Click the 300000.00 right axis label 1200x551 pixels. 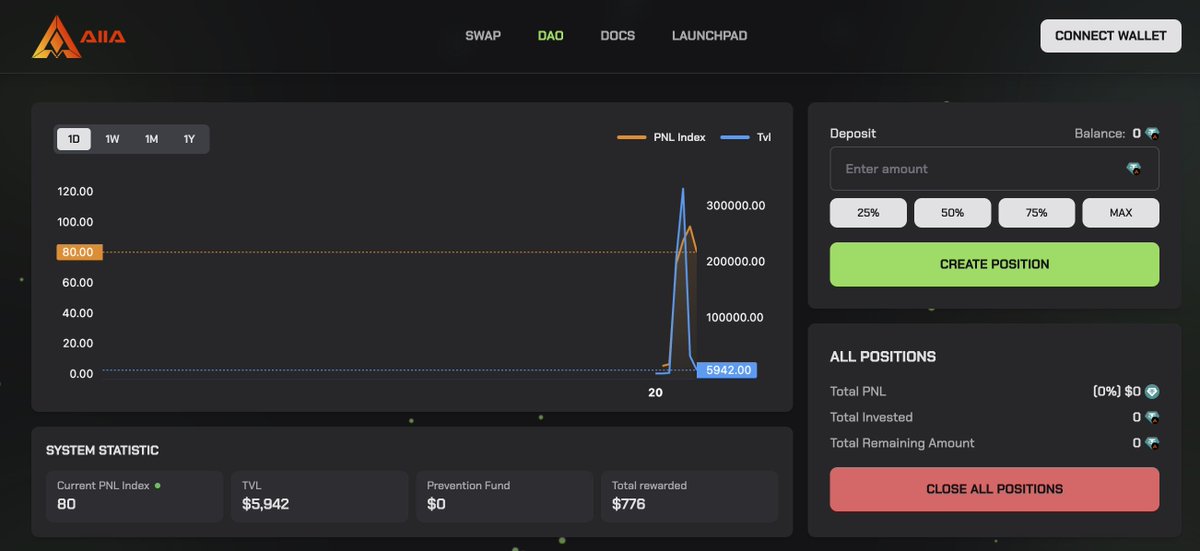(x=736, y=205)
